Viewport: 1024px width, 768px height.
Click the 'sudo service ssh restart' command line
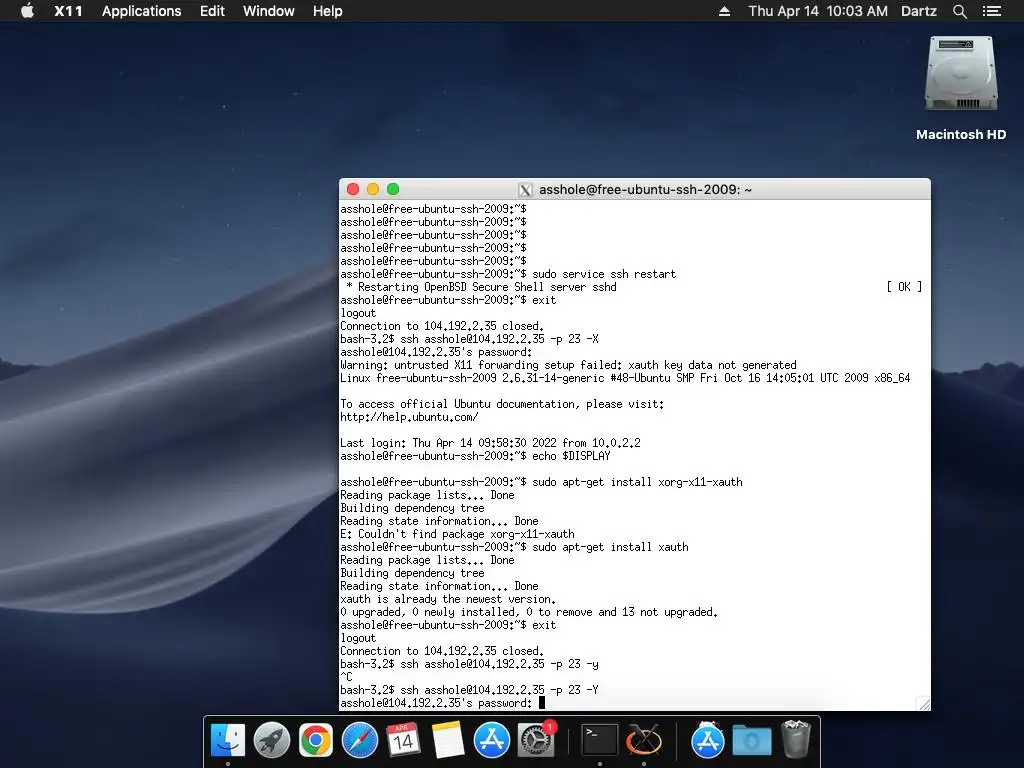[x=508, y=274]
